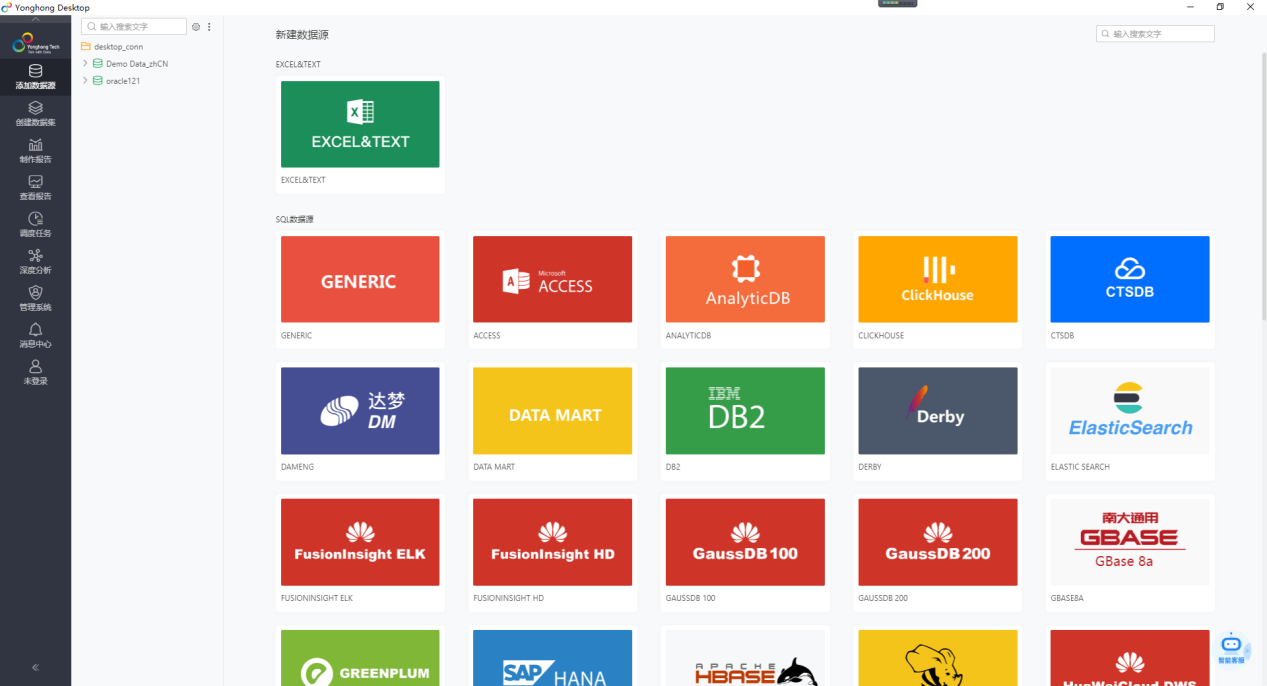Choose the HuaWeiCloud DWS card

[1130, 658]
